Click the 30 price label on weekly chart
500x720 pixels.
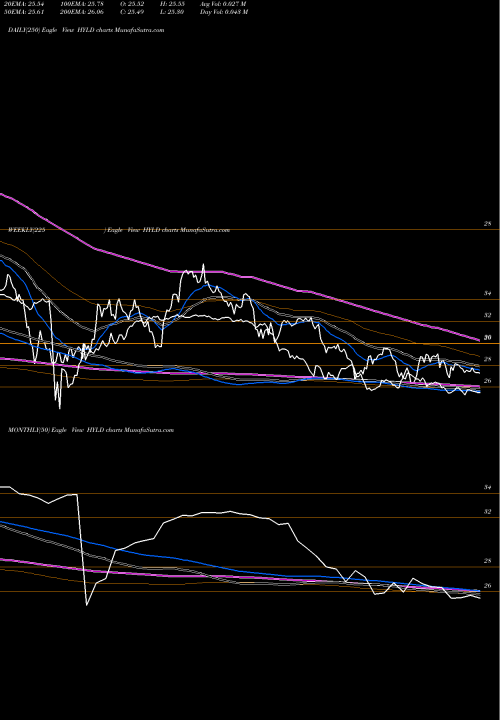point(488,338)
